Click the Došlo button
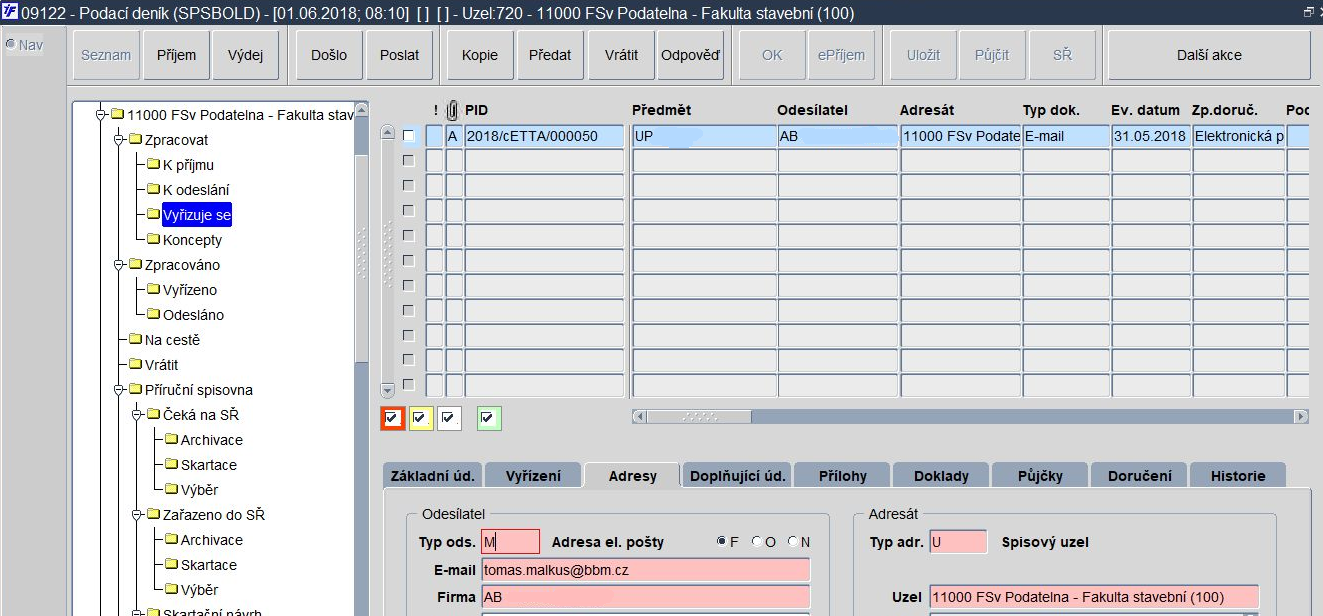This screenshot has height=616, width=1323. pyautogui.click(x=330, y=55)
